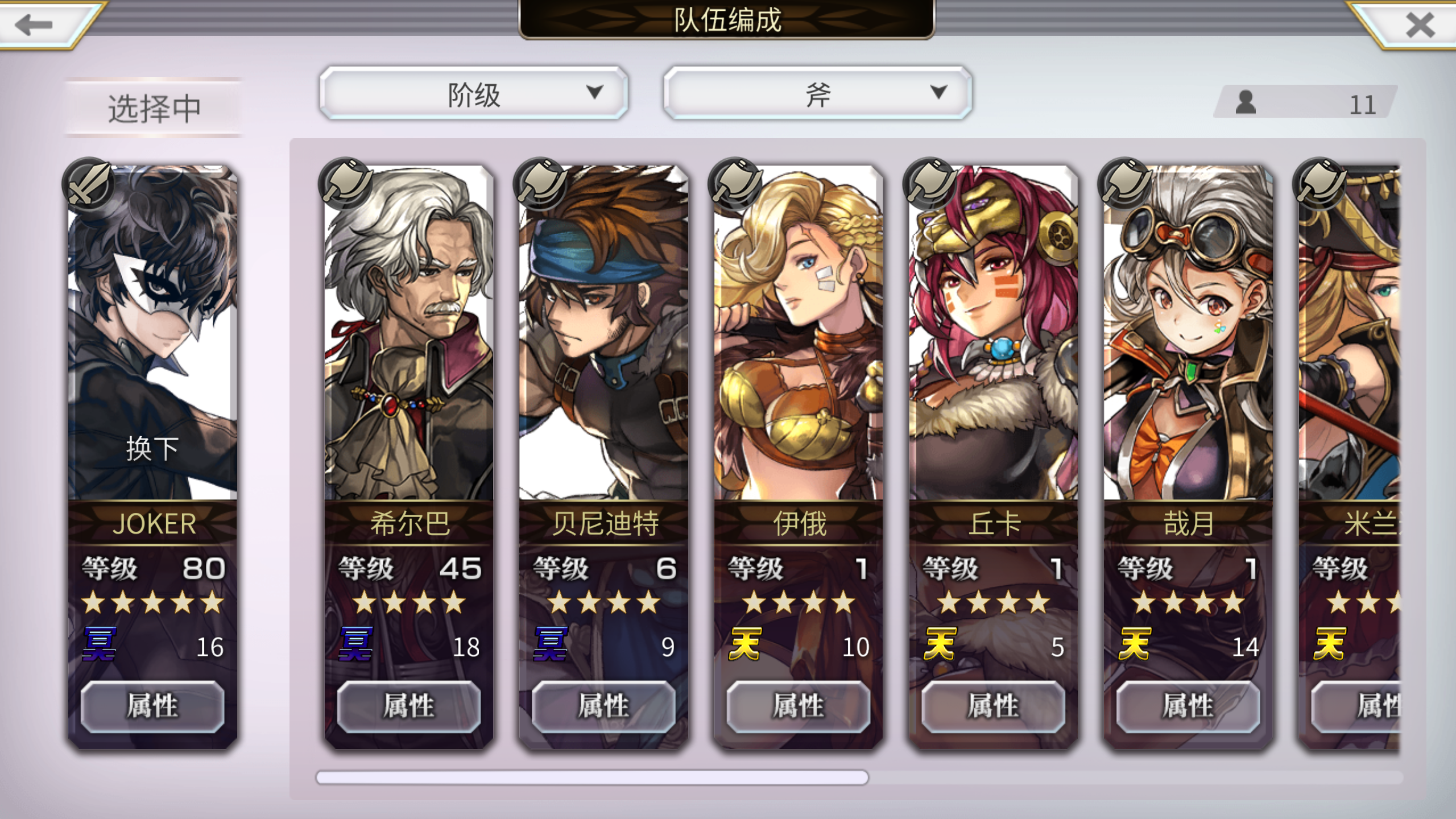Open the 斧 weapon filter dropdown
Viewport: 1456px width, 819px height.
pos(818,93)
